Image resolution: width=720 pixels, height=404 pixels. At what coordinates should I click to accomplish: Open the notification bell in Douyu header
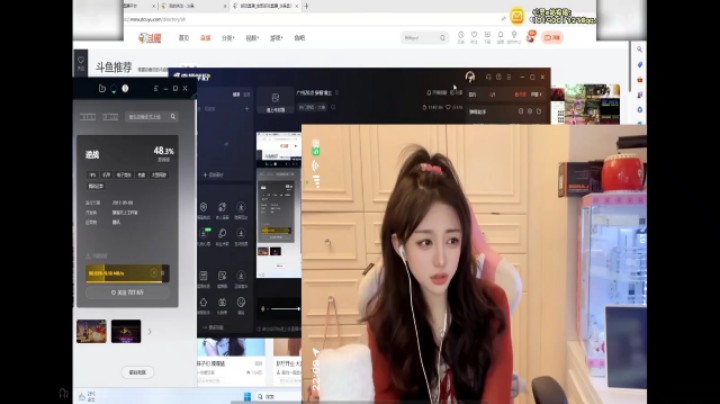point(501,37)
